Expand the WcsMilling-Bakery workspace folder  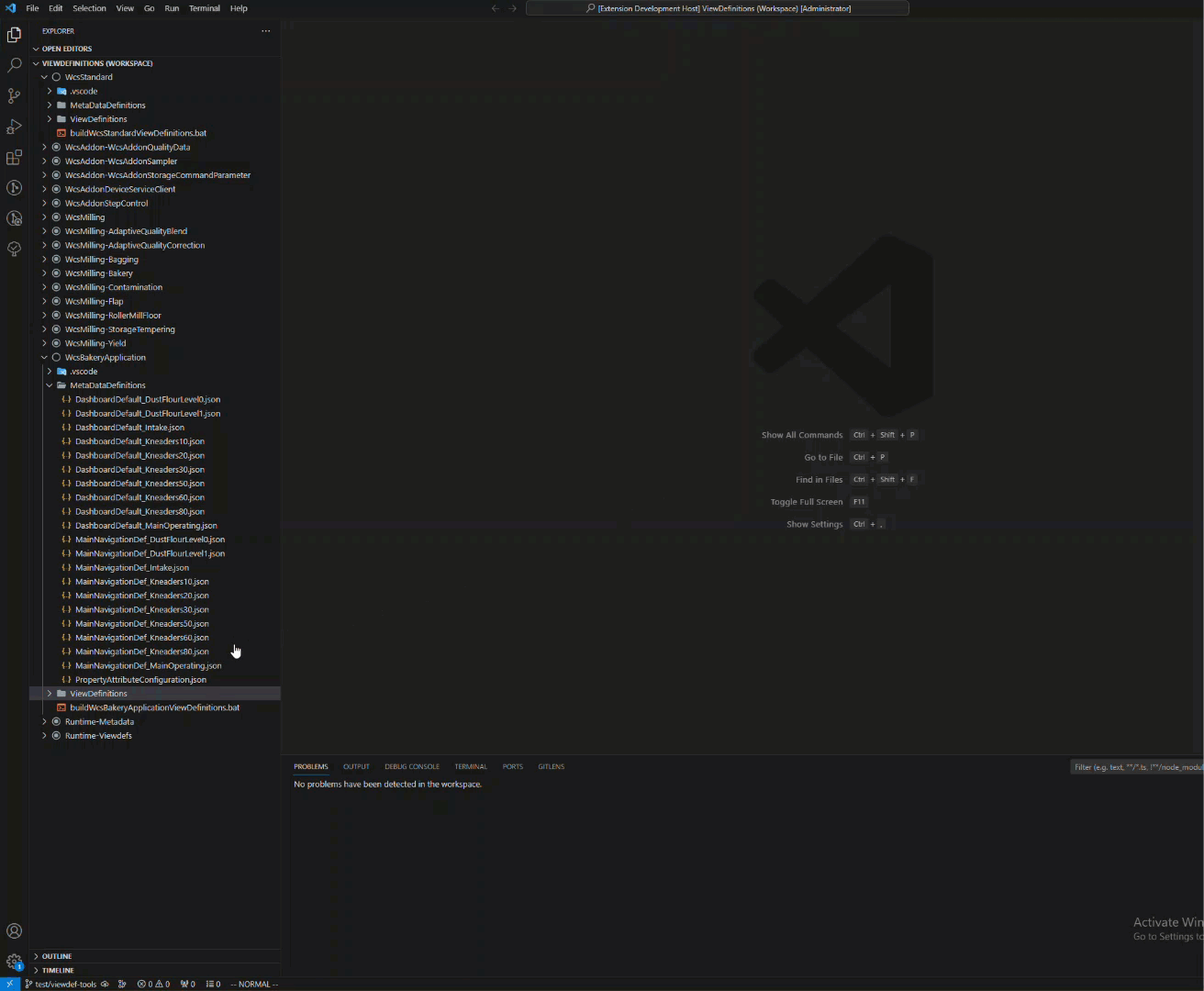(98, 273)
